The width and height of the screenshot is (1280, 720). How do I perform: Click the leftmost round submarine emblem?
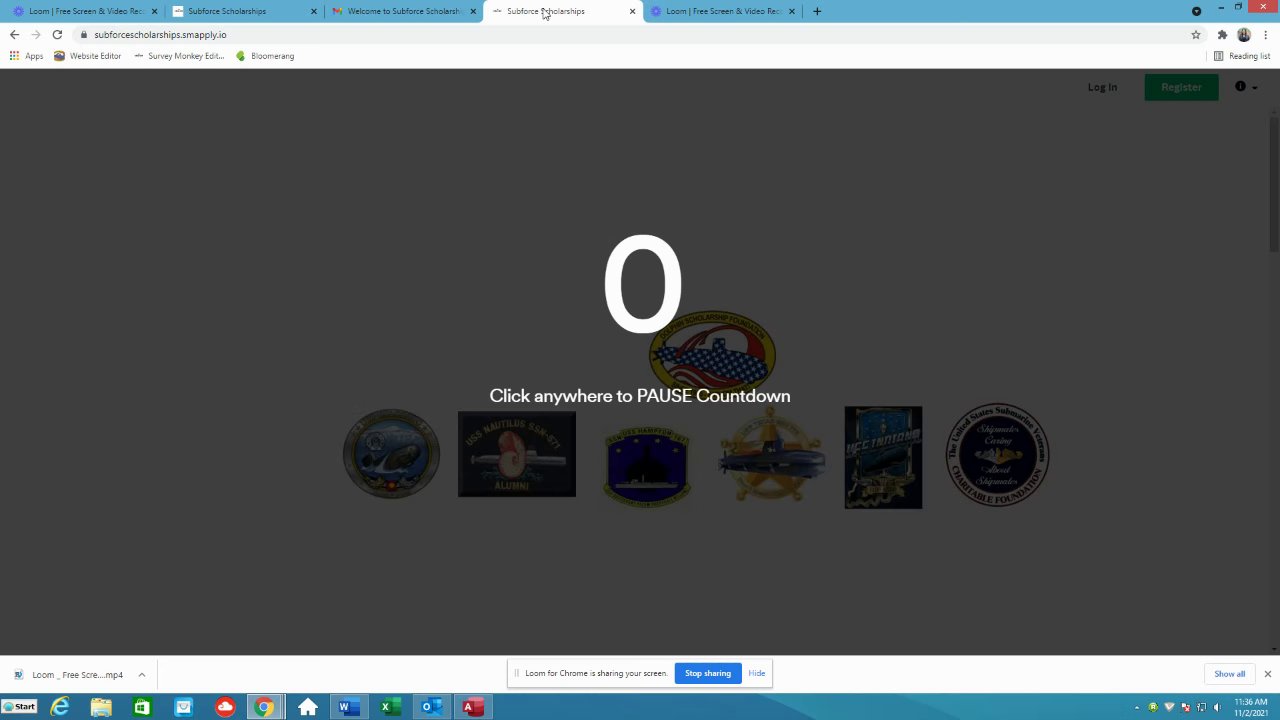pyautogui.click(x=391, y=453)
